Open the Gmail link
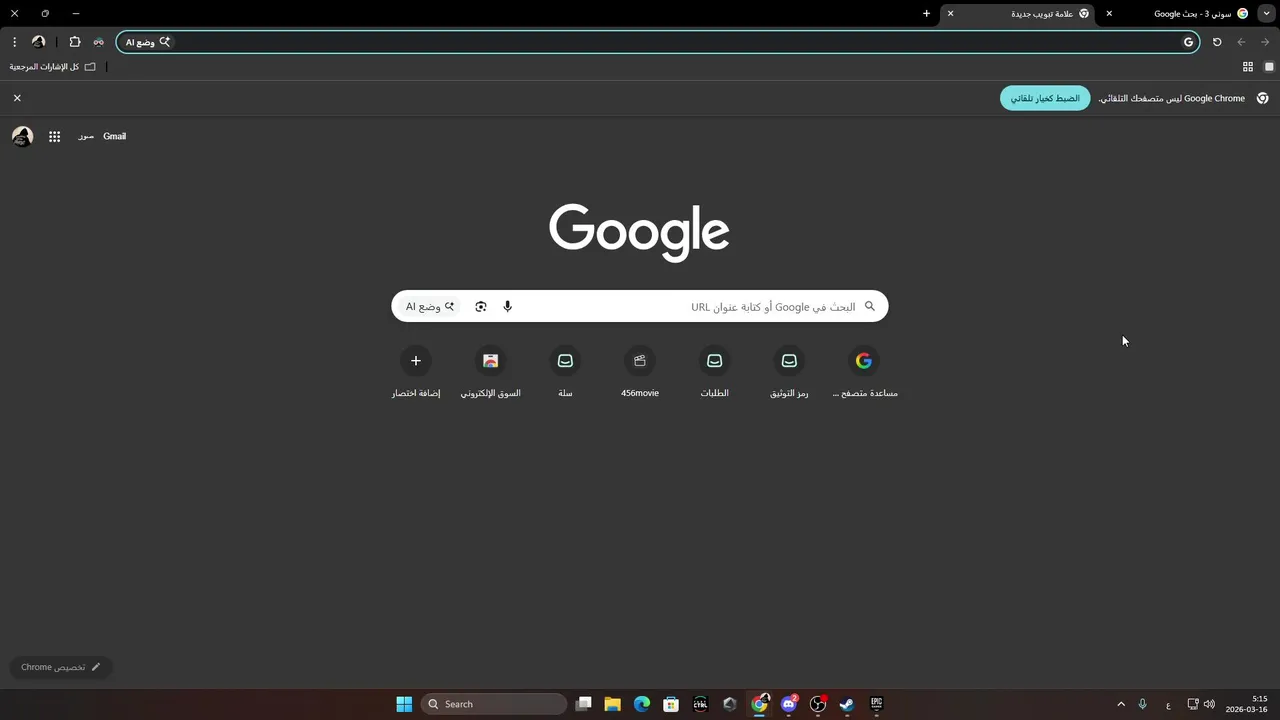The image size is (1280, 720). tap(114, 136)
